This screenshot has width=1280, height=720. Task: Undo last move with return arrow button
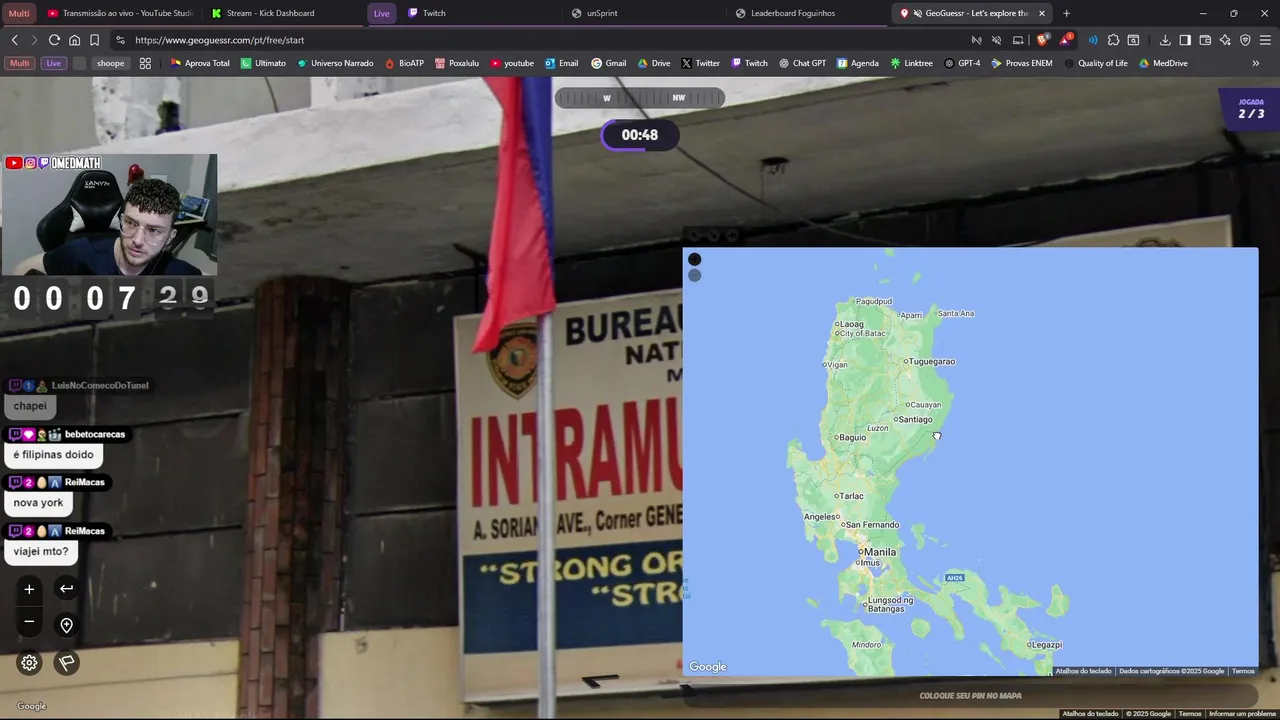(66, 589)
